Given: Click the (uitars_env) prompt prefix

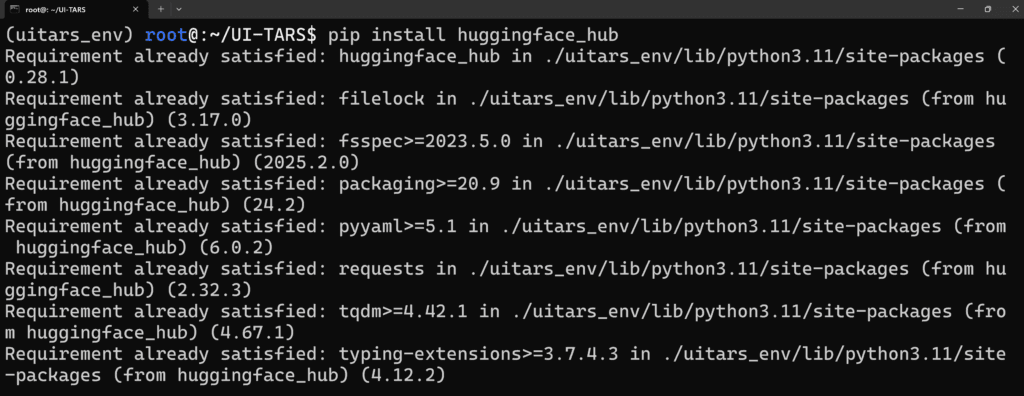Looking at the screenshot, I should click(x=69, y=33).
